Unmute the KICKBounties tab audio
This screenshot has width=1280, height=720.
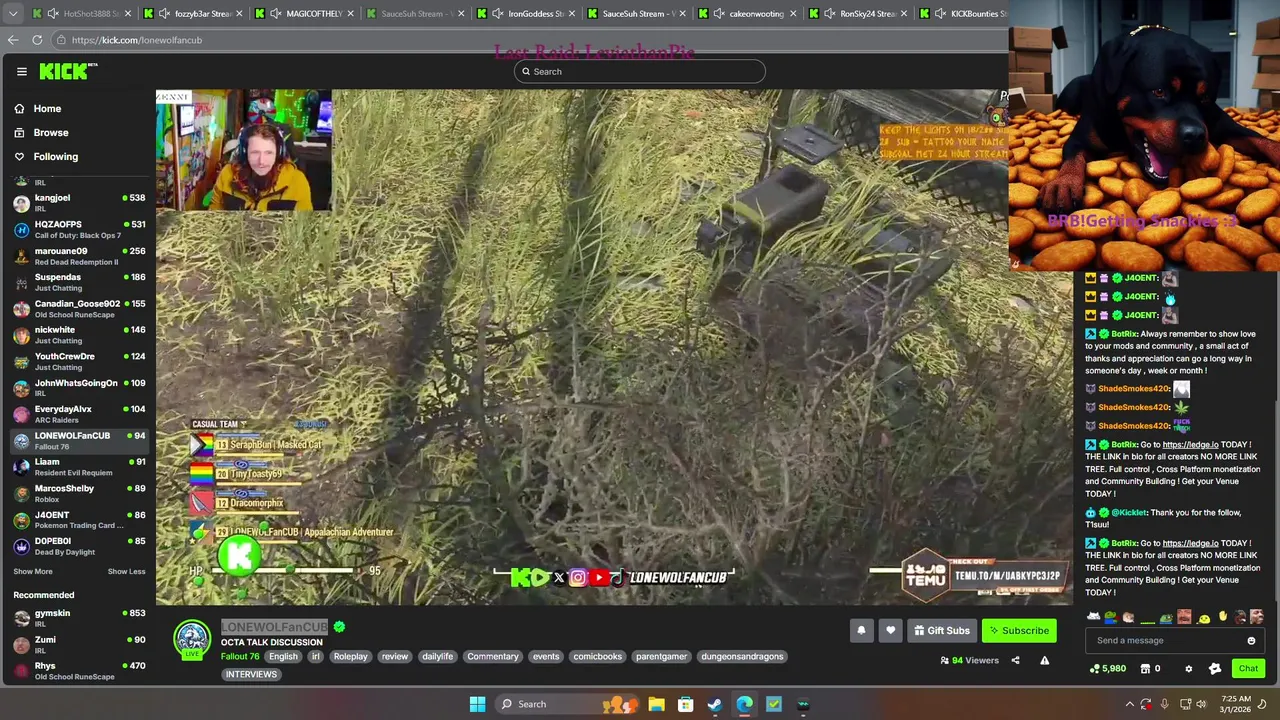point(941,14)
